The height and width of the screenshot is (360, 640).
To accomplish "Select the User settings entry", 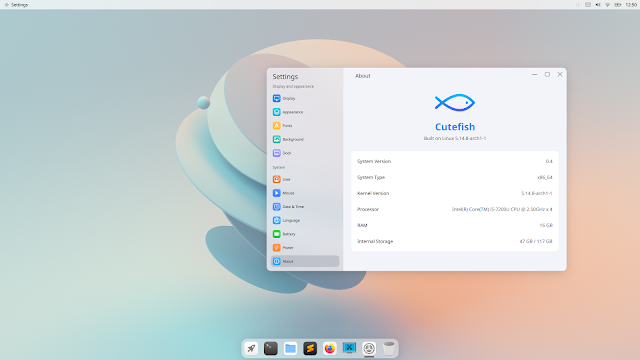I will (x=304, y=179).
